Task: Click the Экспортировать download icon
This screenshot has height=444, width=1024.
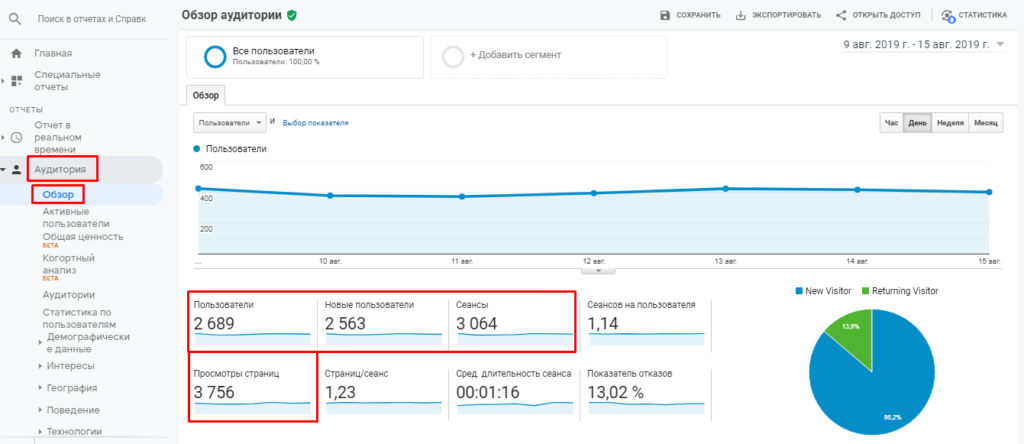Action: (x=741, y=15)
